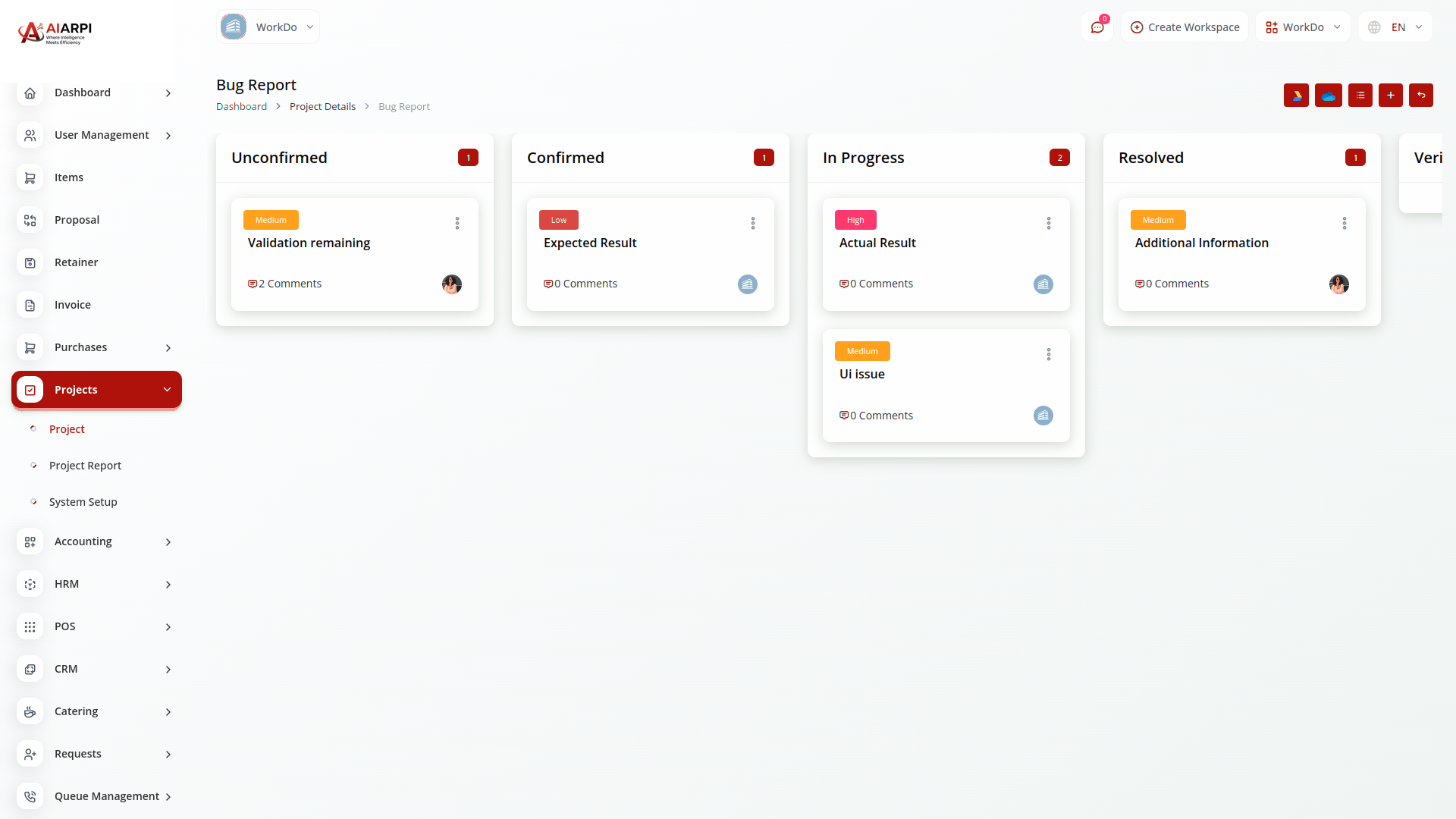Click assignee avatar on Expected Result card
This screenshot has height=819, width=1456.
(x=748, y=284)
